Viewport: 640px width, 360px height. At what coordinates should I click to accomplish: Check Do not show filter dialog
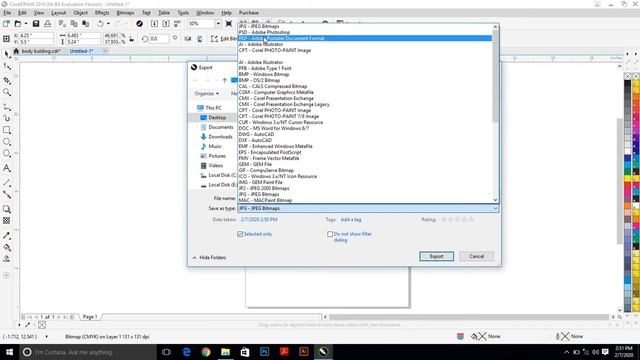click(x=330, y=234)
